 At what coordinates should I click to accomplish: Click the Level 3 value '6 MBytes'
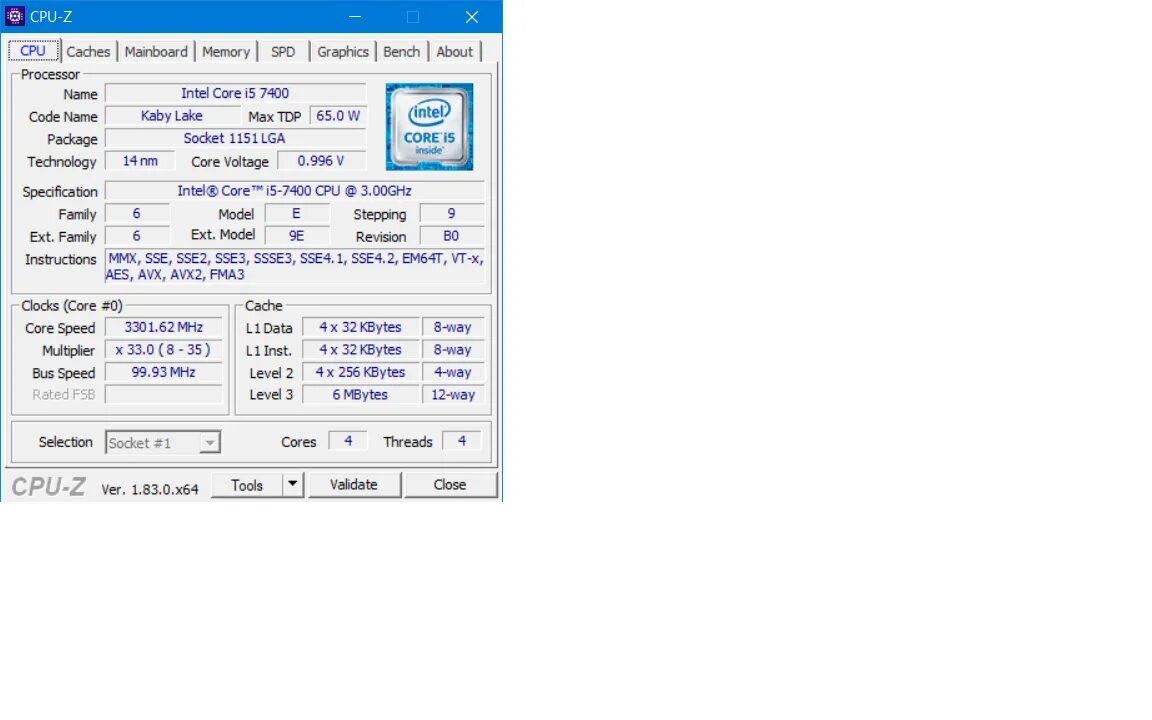361,395
